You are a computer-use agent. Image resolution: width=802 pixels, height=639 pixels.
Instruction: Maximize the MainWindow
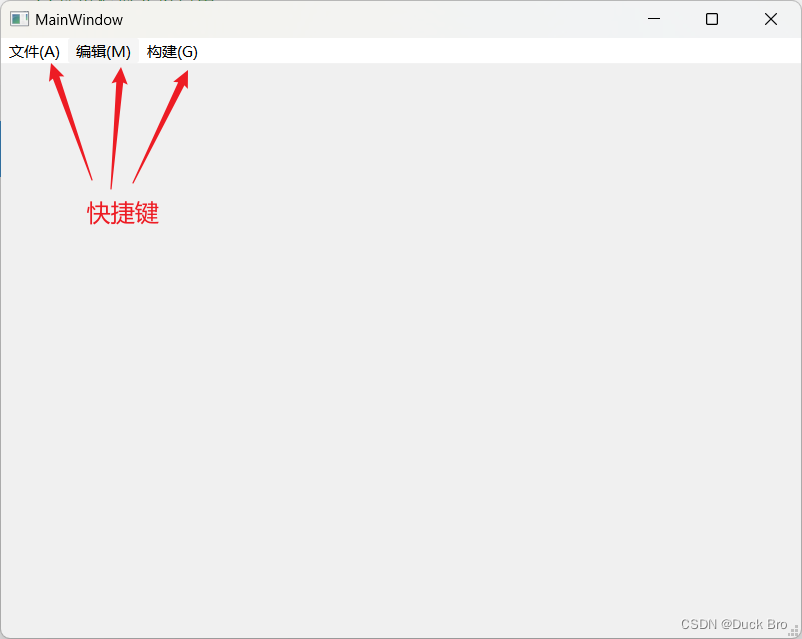[711, 19]
